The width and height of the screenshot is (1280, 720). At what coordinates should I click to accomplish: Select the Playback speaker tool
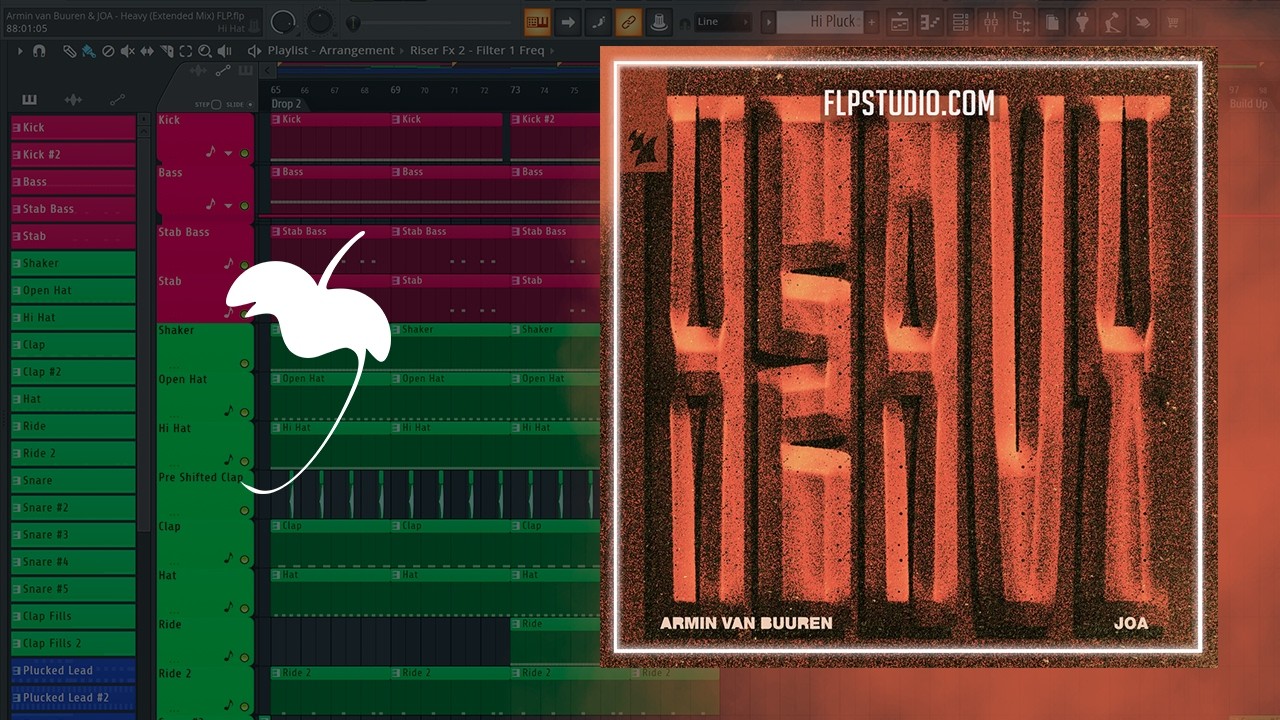pos(225,51)
